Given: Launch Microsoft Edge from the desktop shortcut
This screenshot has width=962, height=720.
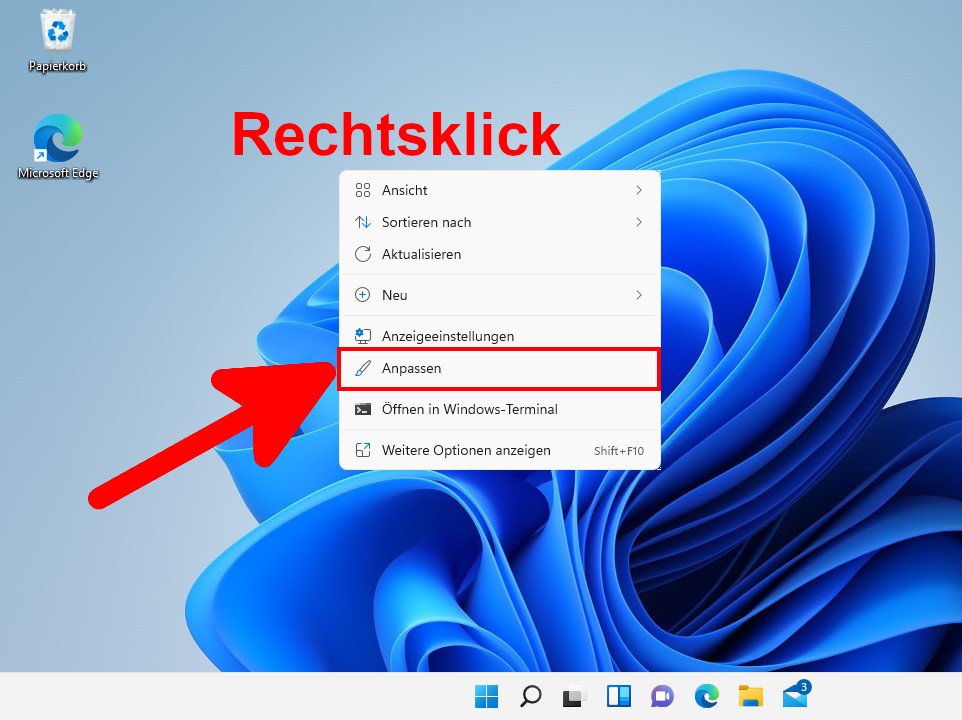Looking at the screenshot, I should click(57, 140).
